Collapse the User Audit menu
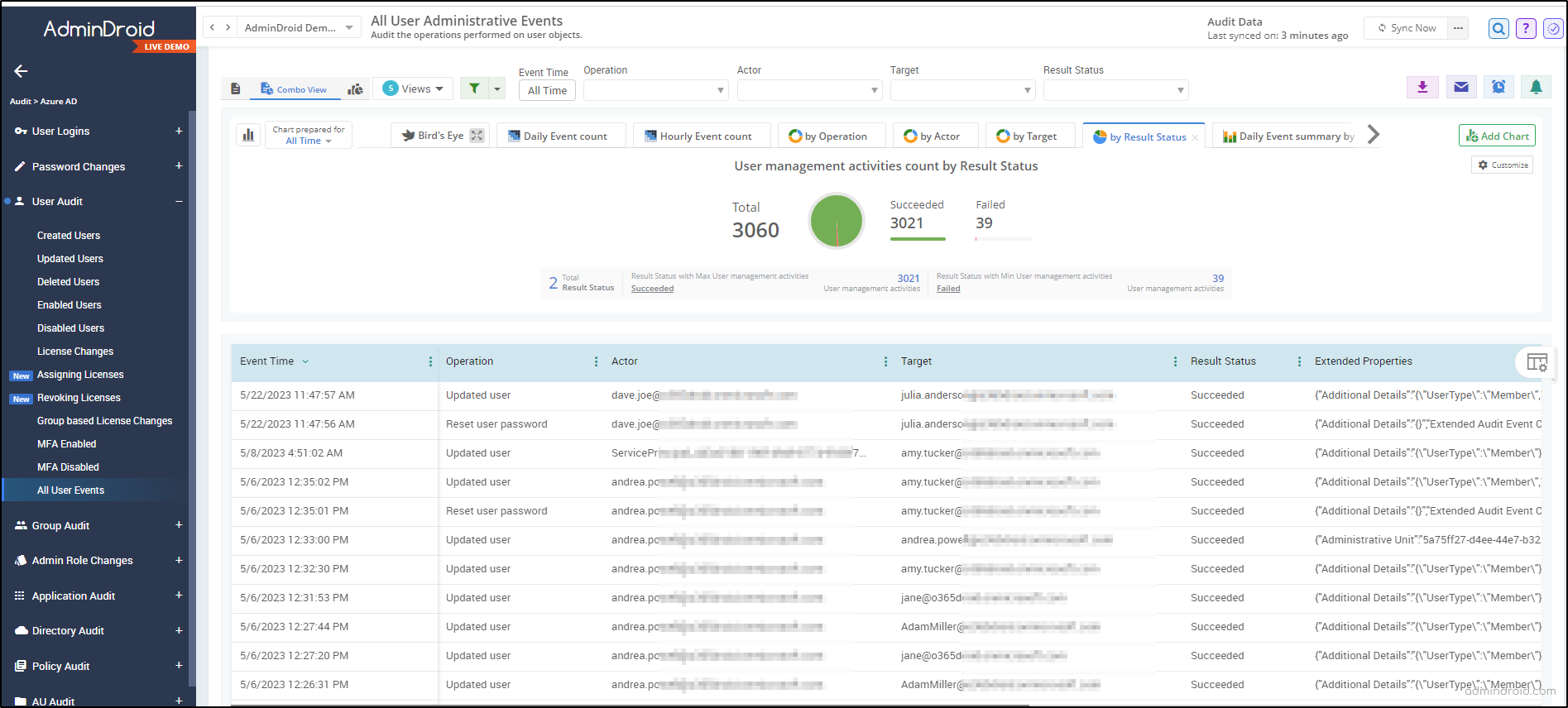 pos(179,201)
